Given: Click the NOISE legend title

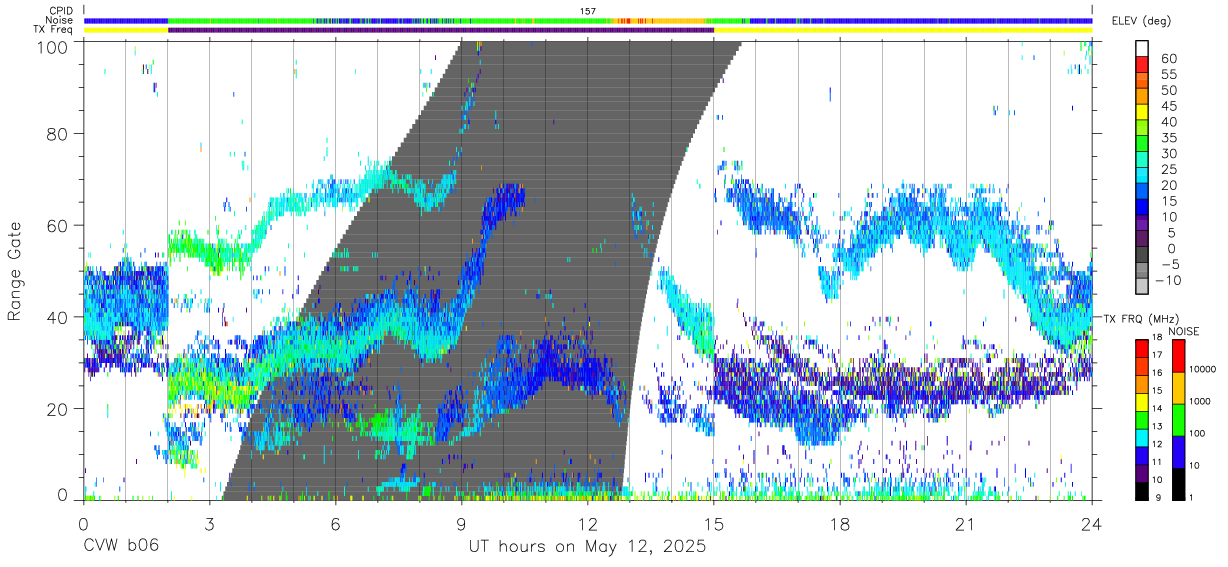Looking at the screenshot, I should click(x=1186, y=331).
